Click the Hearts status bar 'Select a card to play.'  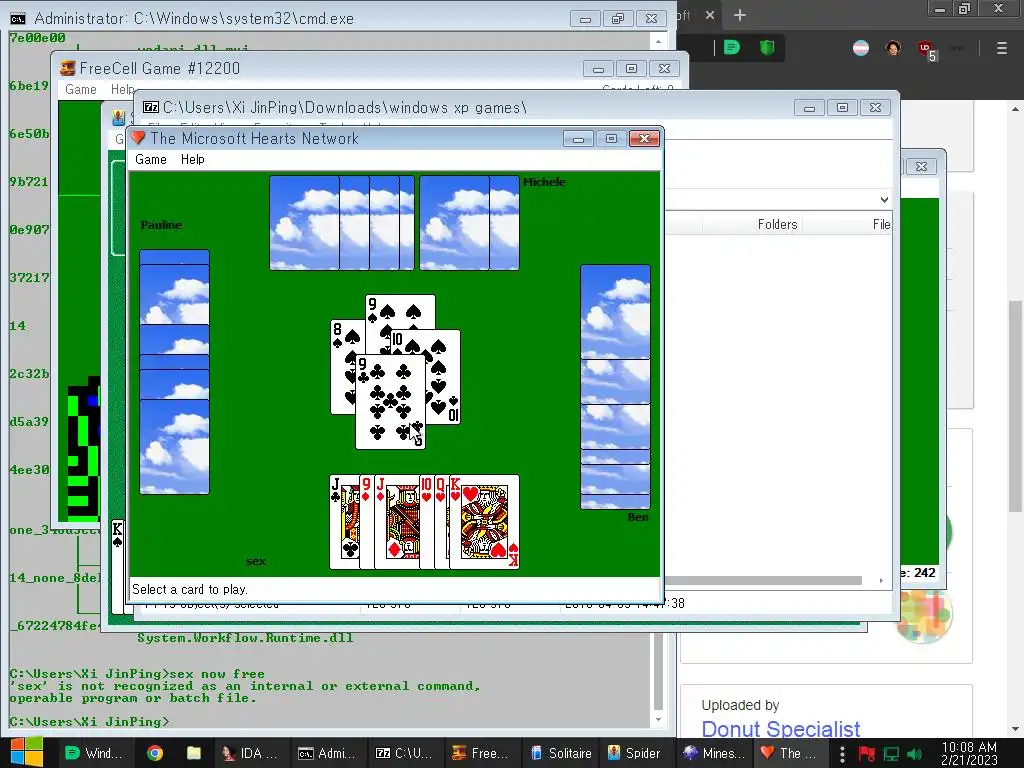click(189, 589)
